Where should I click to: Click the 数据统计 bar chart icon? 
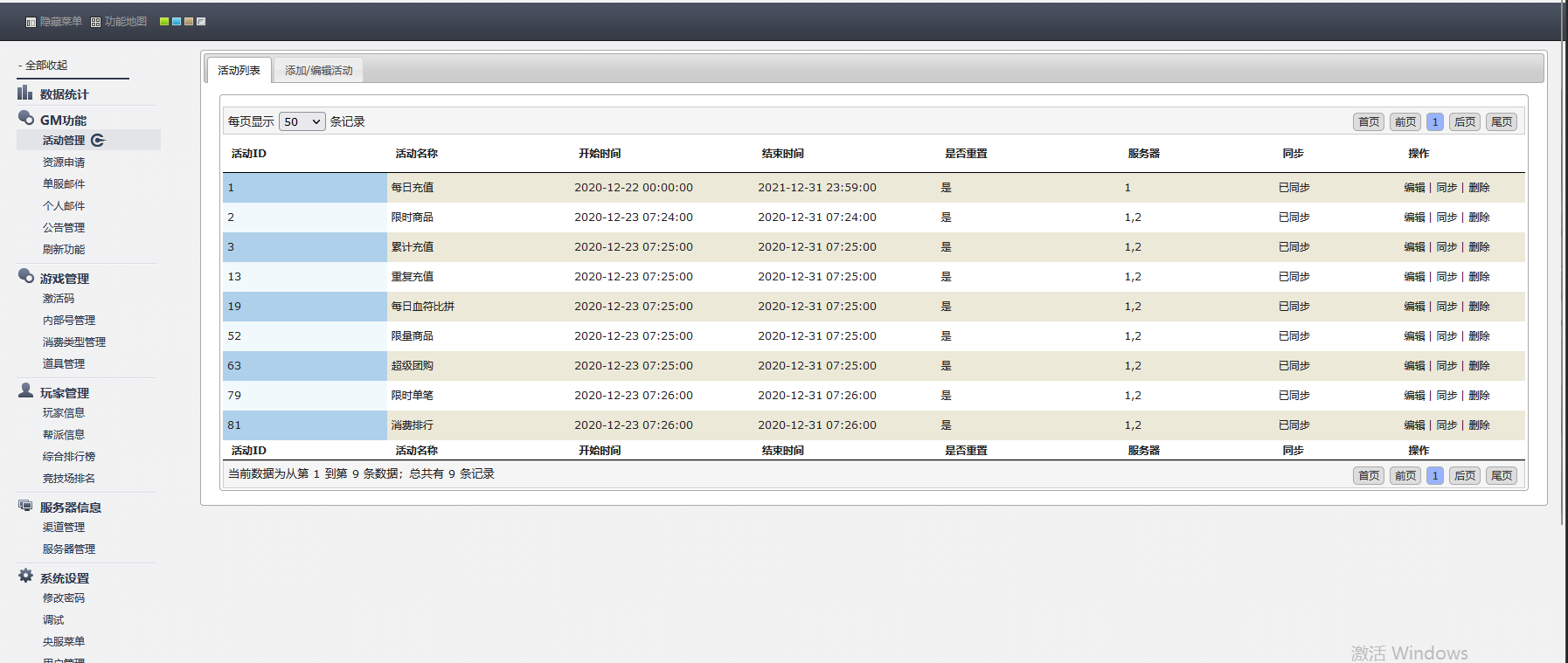[x=25, y=93]
